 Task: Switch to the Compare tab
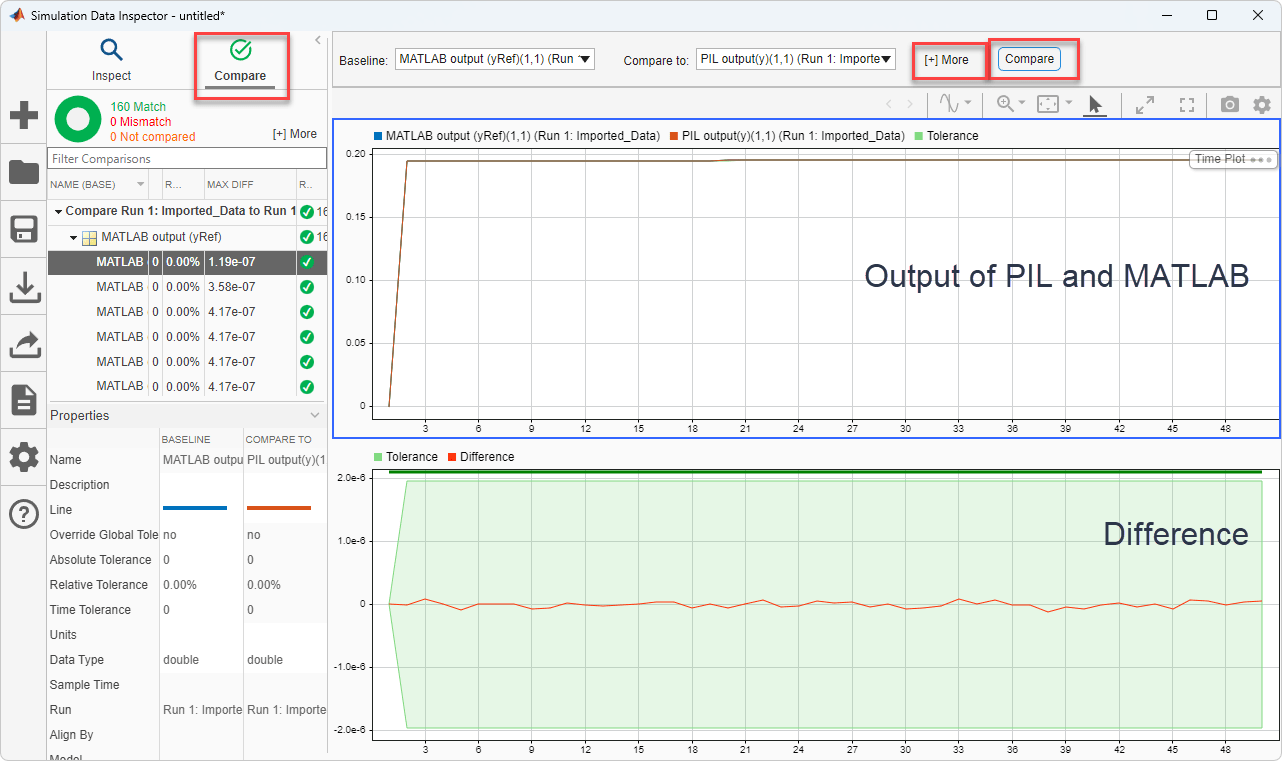click(x=240, y=60)
